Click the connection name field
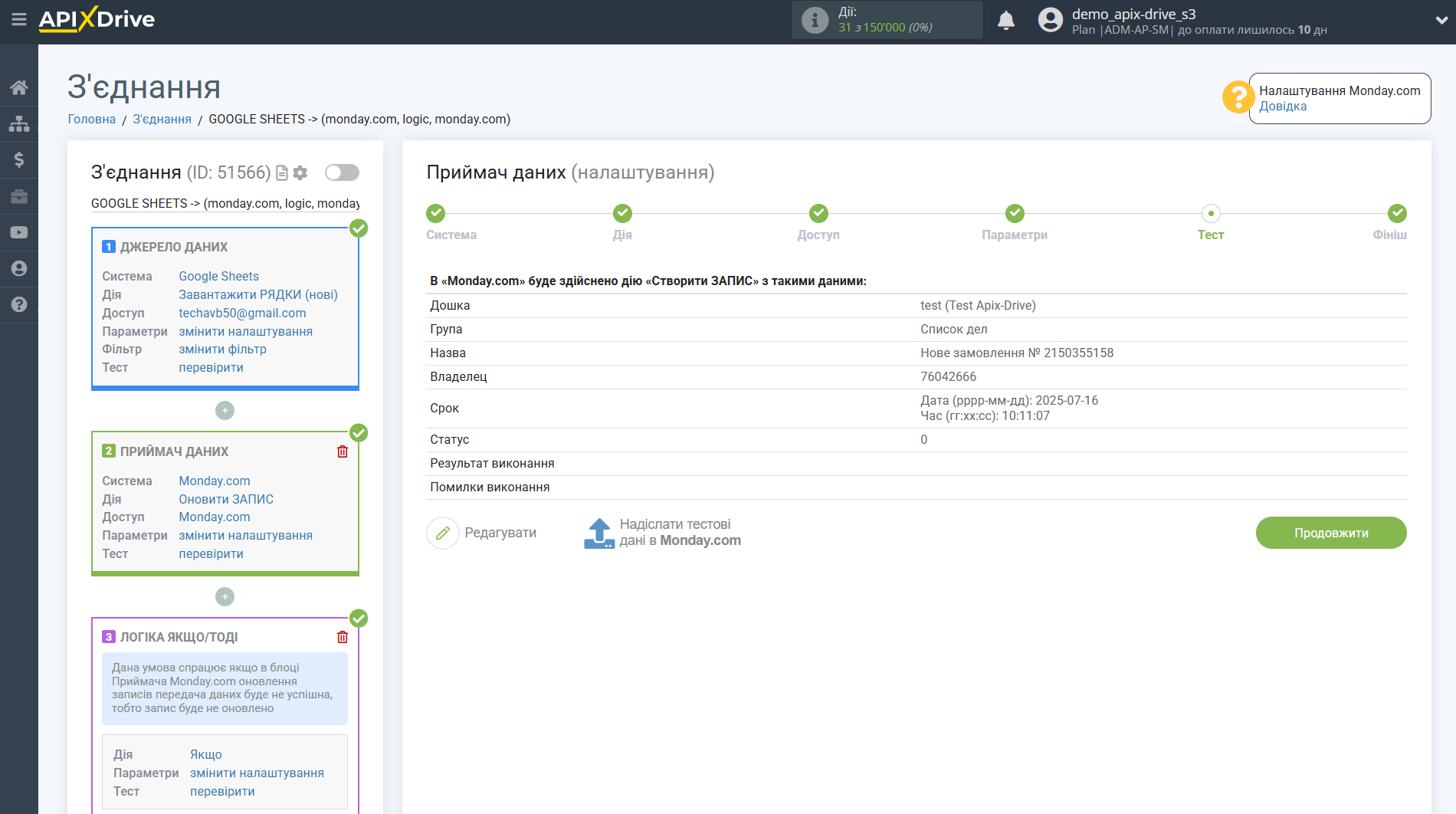 click(225, 203)
